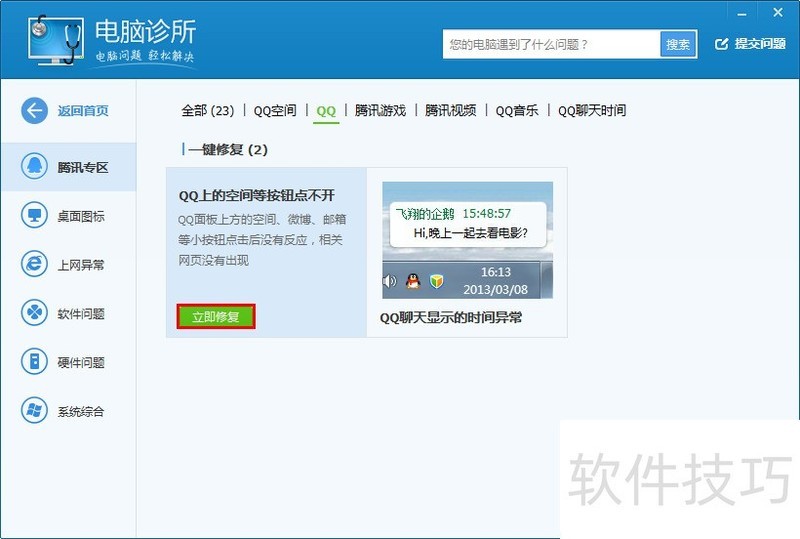800x539 pixels.
Task: Click the 电脑诊所 stethoscope monitor logo
Action: pyautogui.click(x=56, y=40)
